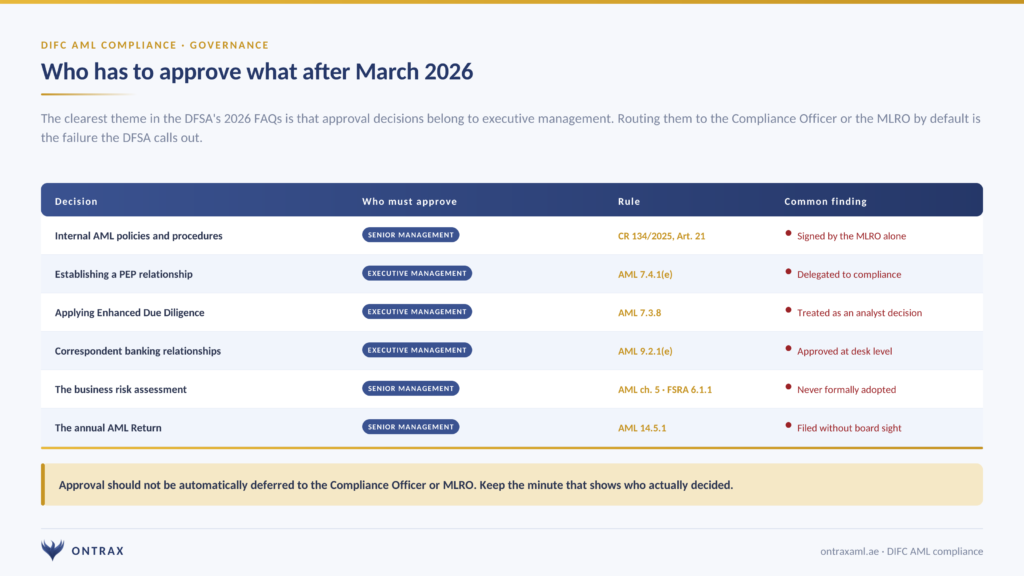Click Executive Management badge in PEP relationship row

[417, 273]
